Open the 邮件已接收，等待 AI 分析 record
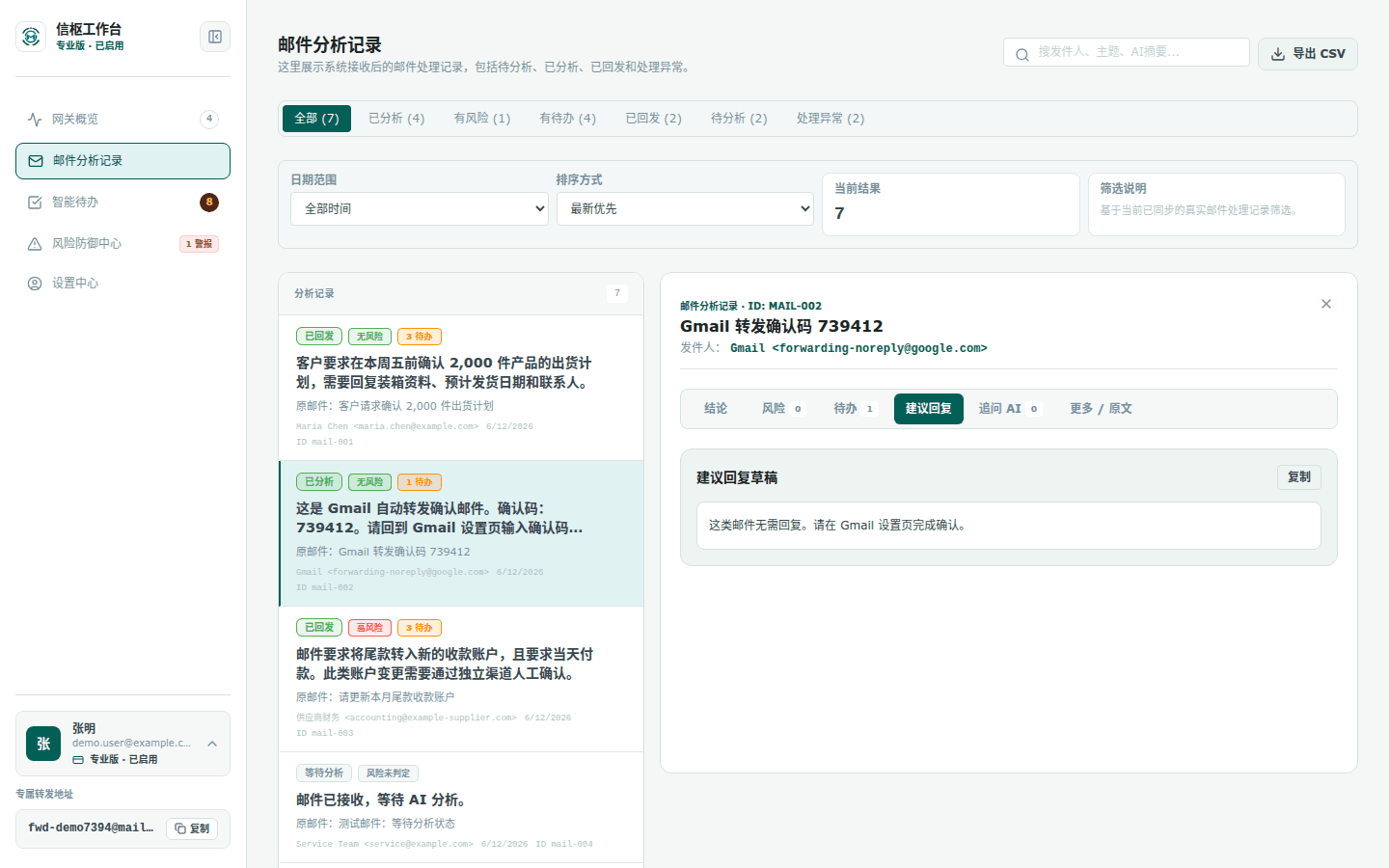This screenshot has width=1389, height=868. [x=461, y=807]
